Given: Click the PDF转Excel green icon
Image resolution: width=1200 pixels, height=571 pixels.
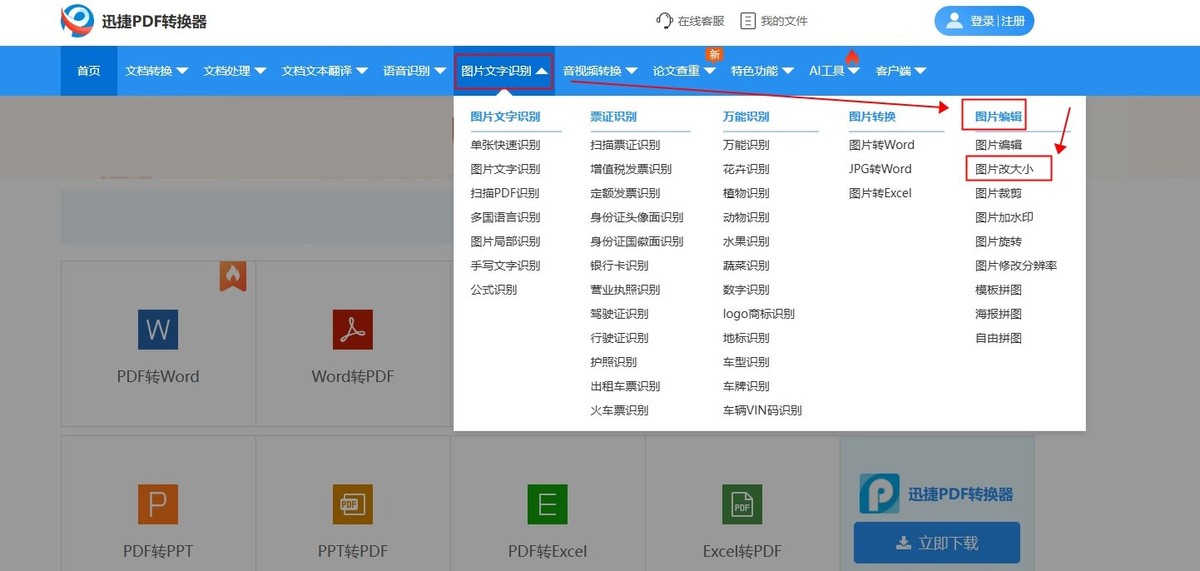Looking at the screenshot, I should (x=547, y=504).
